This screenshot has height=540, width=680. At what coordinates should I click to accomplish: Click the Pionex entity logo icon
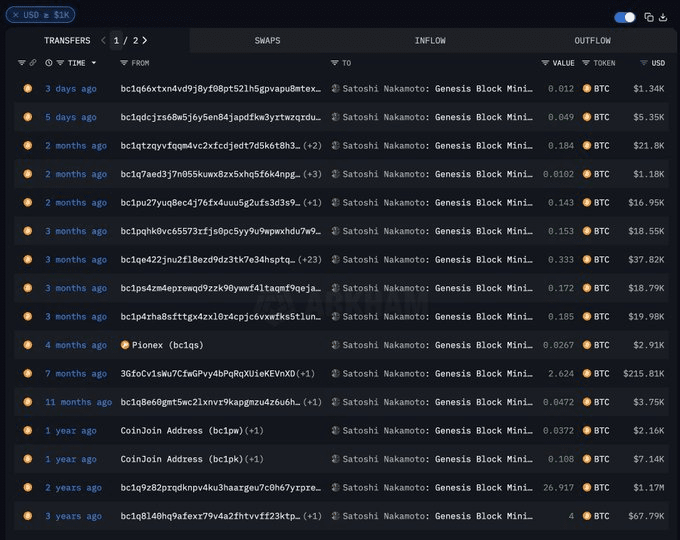point(125,345)
